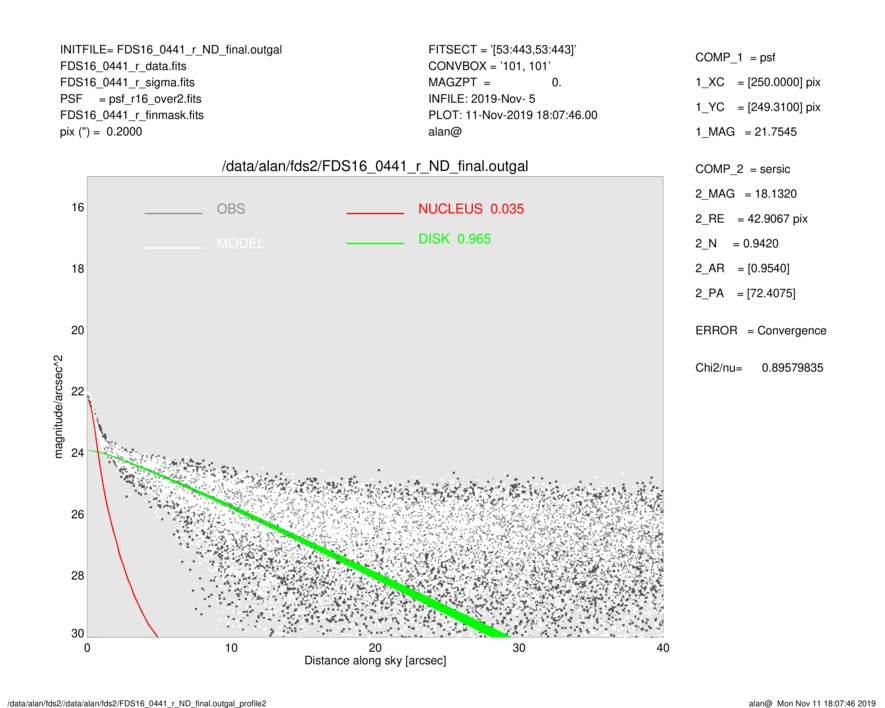Click the PLOT: 11-Nov-2019 18:07:46.00 timestamp
Image resolution: width=885 pixels, height=708 pixels.
pyautogui.click(x=512, y=115)
